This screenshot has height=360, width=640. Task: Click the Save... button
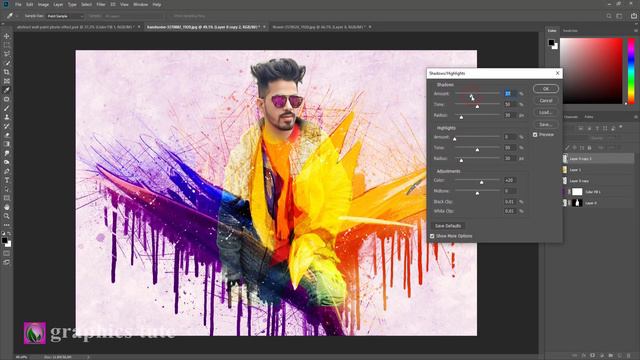point(546,124)
